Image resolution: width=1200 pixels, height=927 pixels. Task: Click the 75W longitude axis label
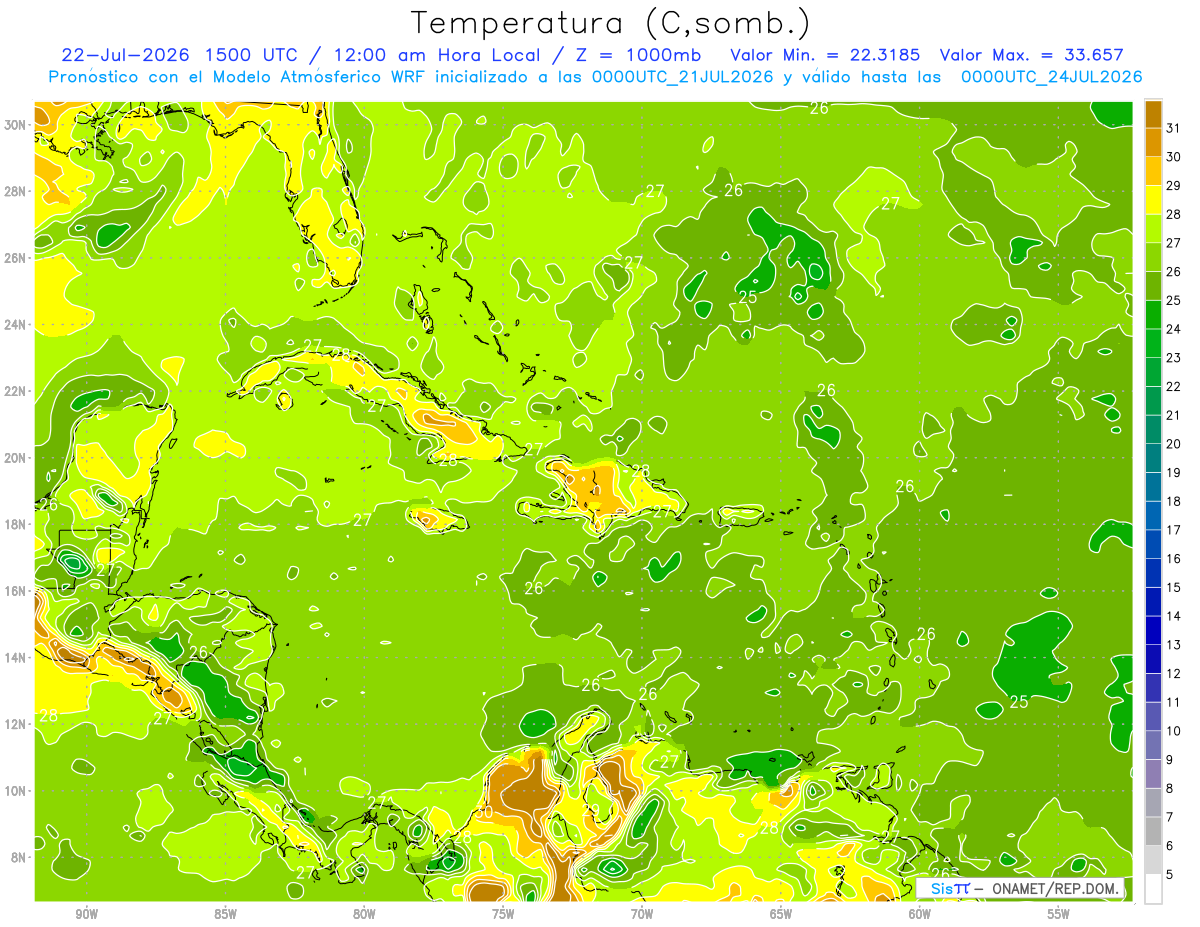tap(503, 914)
